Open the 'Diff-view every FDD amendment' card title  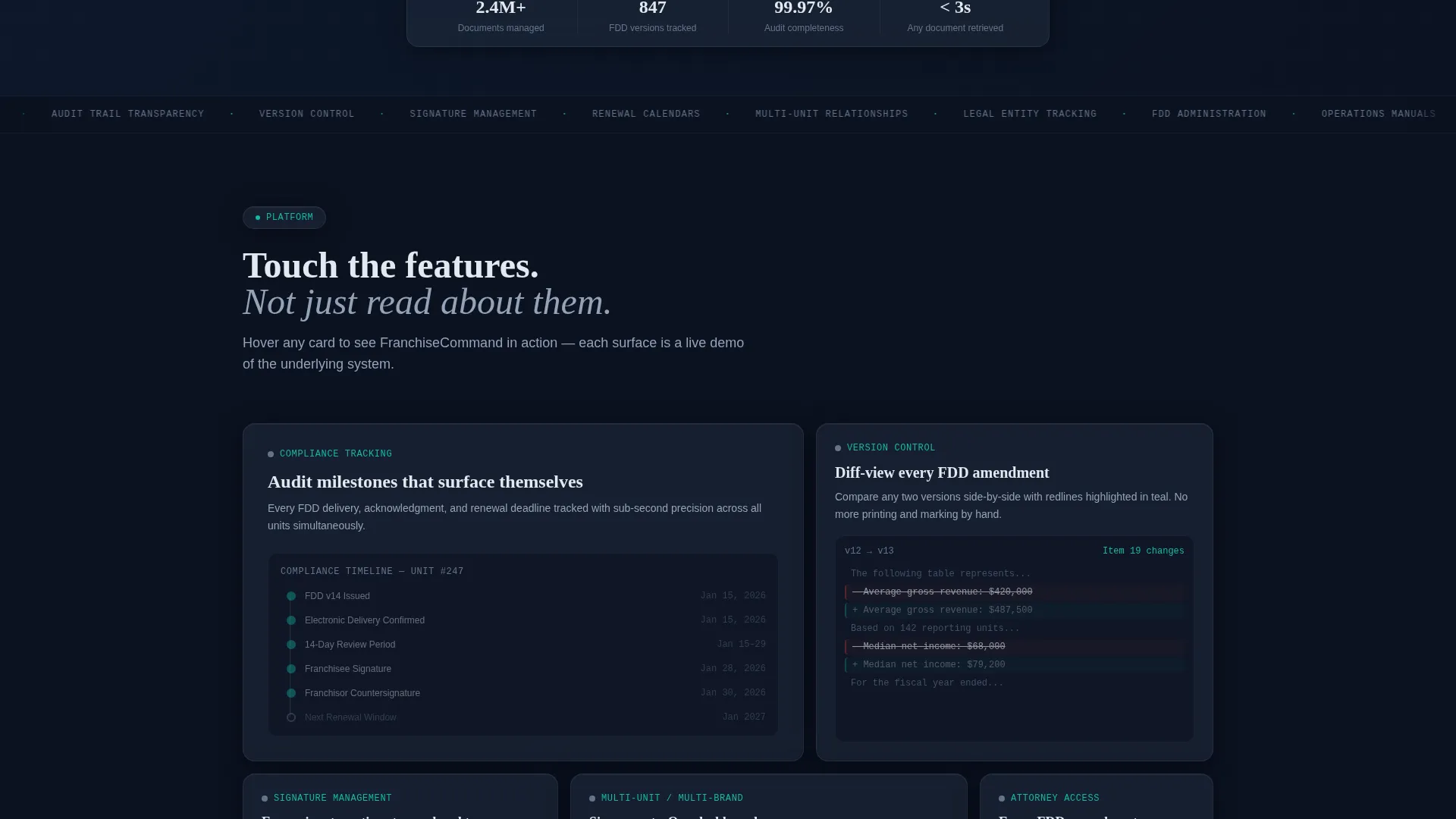tap(942, 473)
